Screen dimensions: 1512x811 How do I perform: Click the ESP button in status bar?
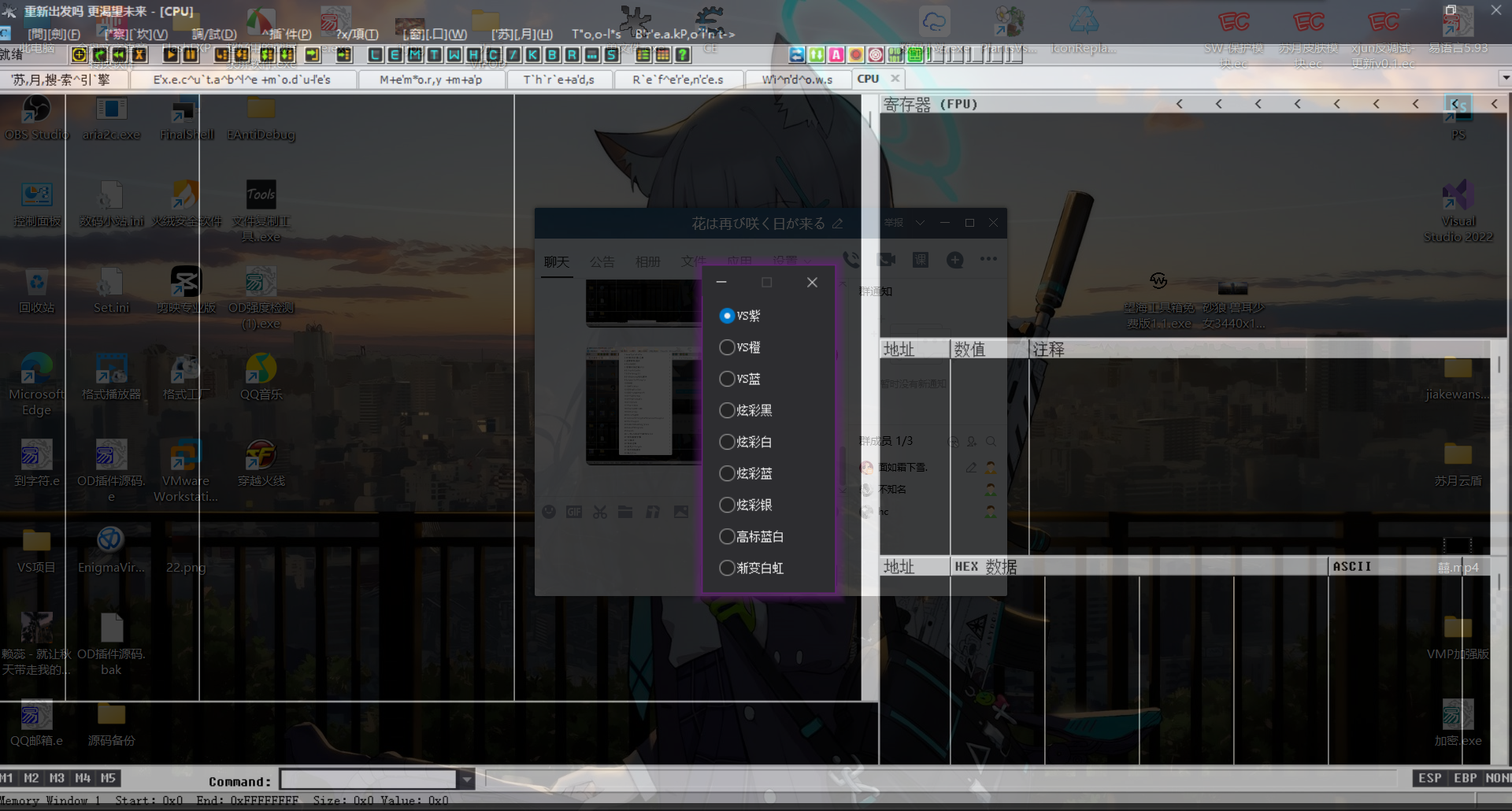point(1429,778)
